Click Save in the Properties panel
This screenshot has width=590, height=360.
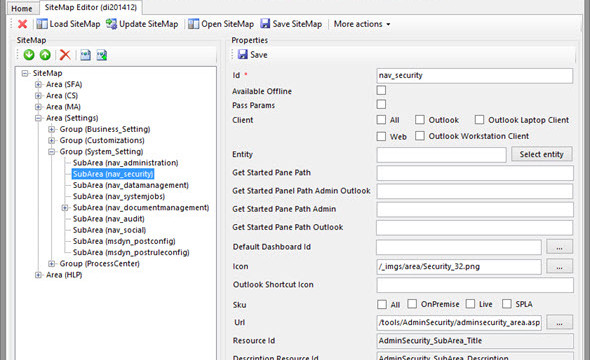(x=253, y=55)
